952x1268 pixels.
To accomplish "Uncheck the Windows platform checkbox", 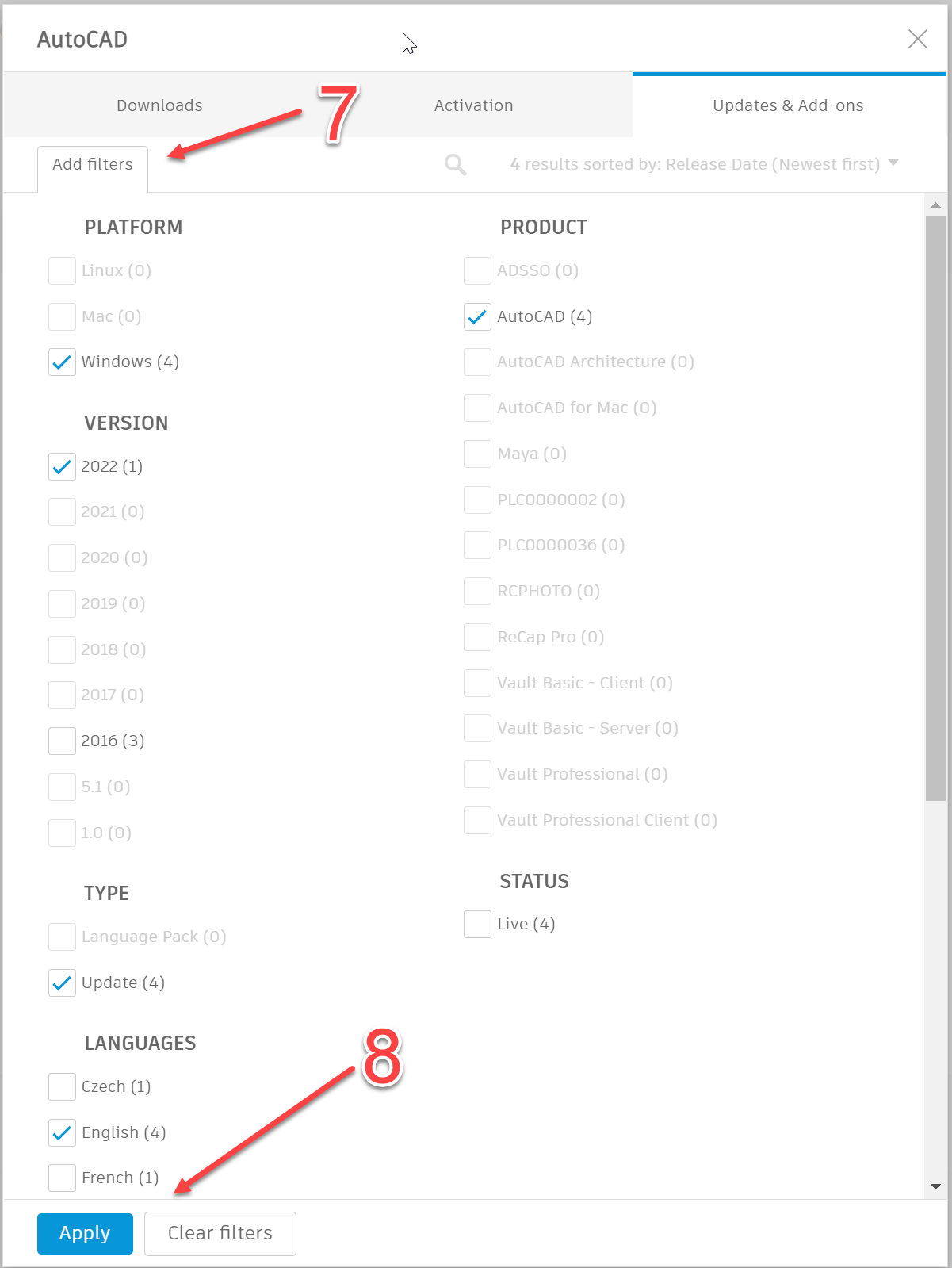I will click(x=62, y=362).
